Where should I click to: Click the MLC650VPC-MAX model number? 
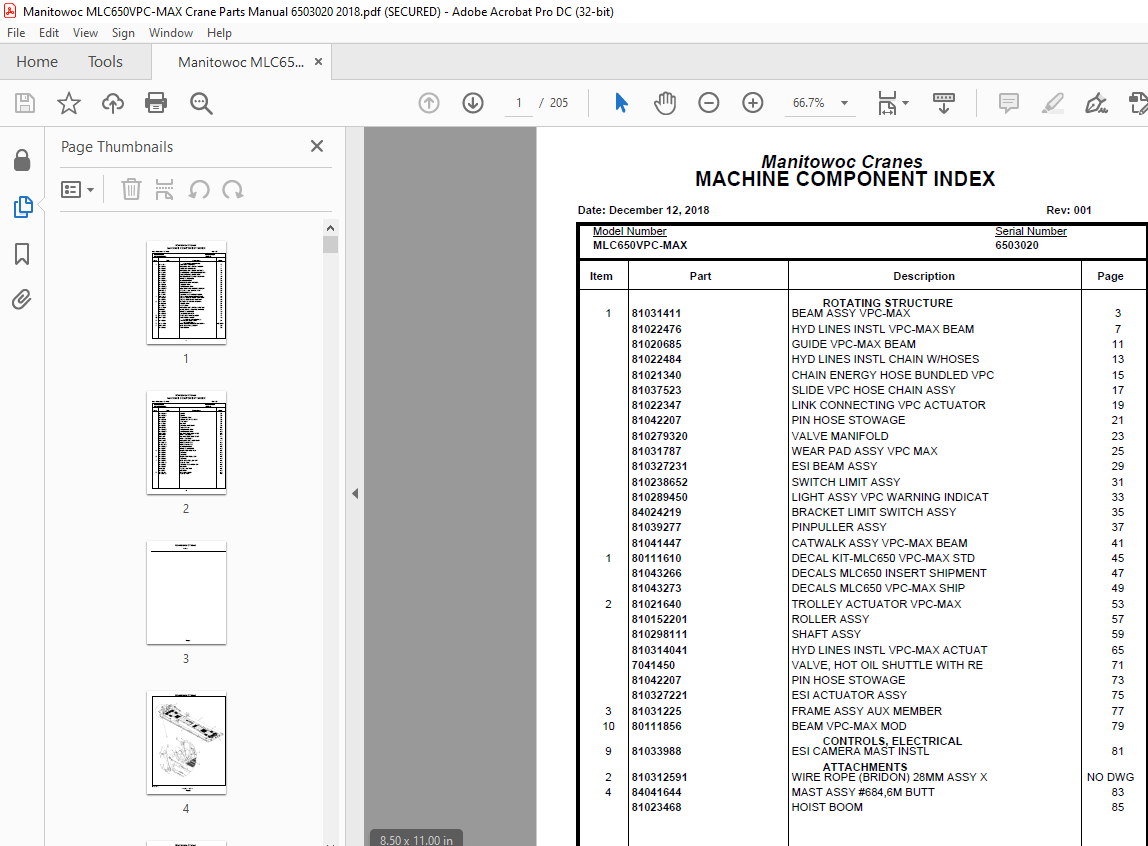tap(640, 245)
